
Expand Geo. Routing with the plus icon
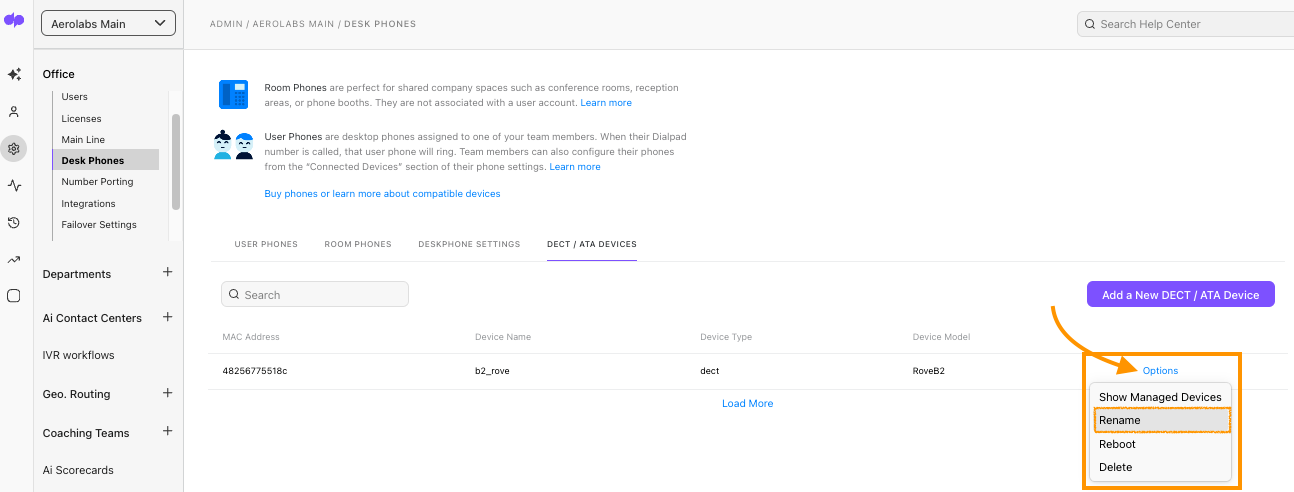click(x=167, y=392)
